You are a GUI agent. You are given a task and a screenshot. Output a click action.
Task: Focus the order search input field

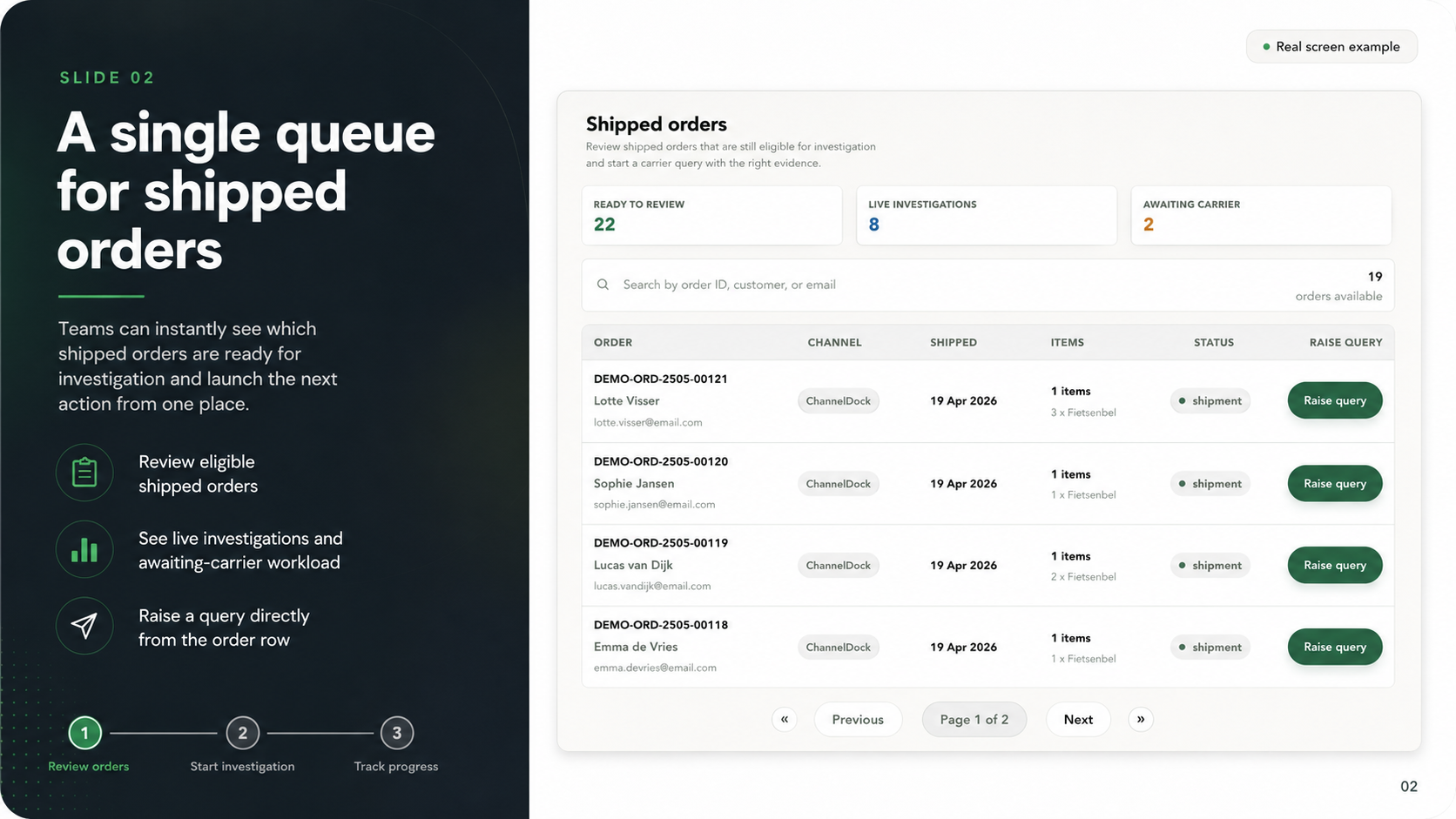pos(988,285)
